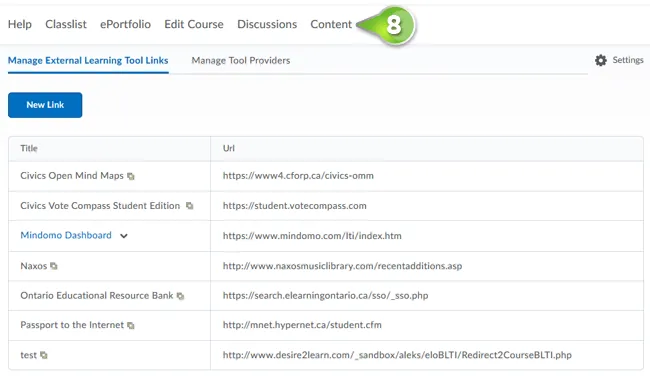Click icon beside Ontario Educational Resource Bank
The height and width of the screenshot is (381, 650).
tap(180, 296)
